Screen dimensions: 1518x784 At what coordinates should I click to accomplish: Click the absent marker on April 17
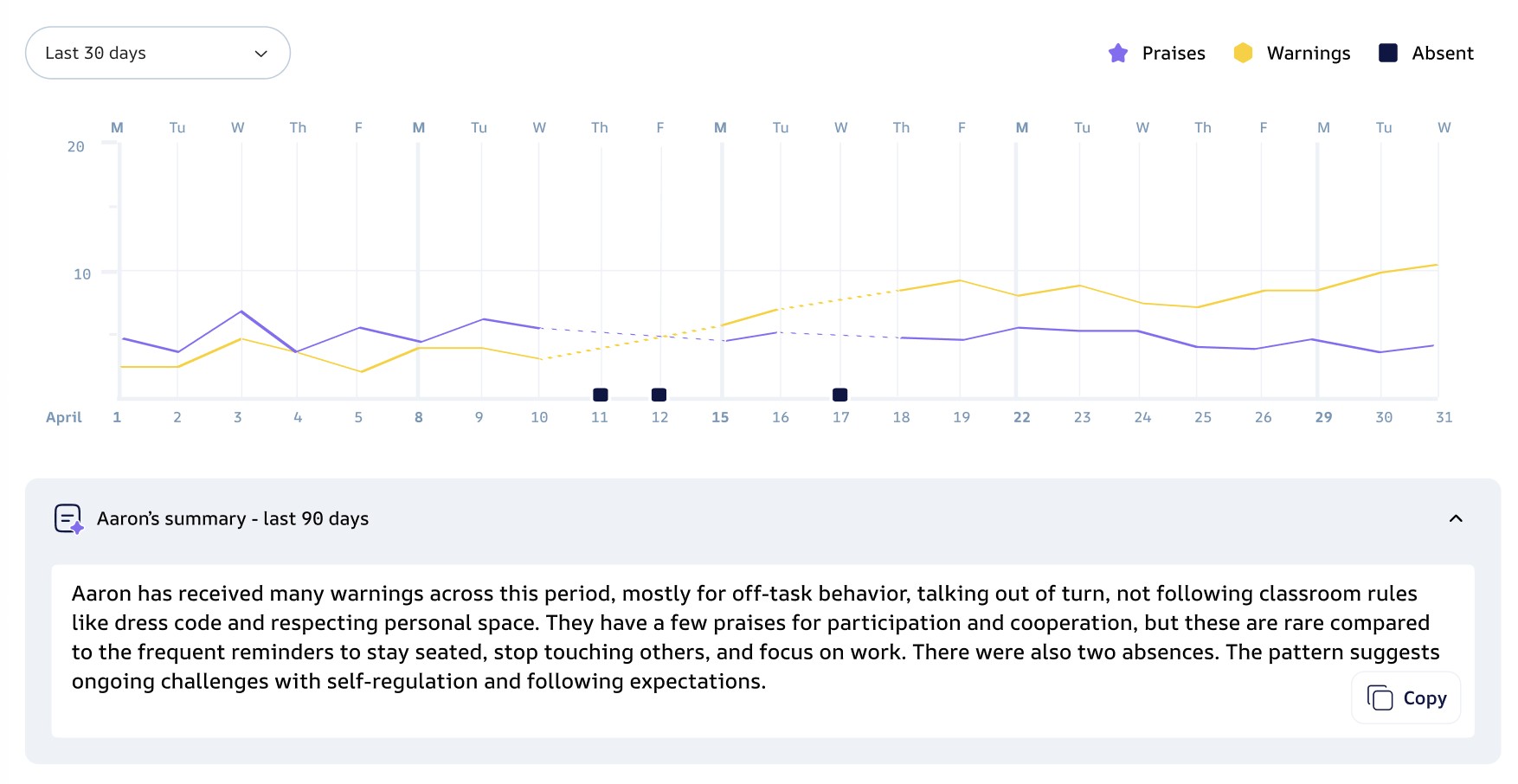[839, 395]
